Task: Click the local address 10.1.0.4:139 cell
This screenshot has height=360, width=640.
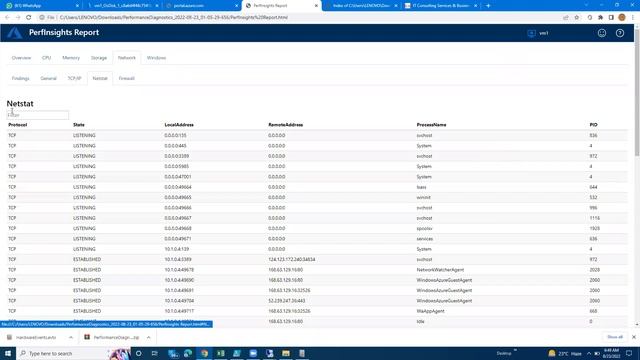Action: (177, 249)
